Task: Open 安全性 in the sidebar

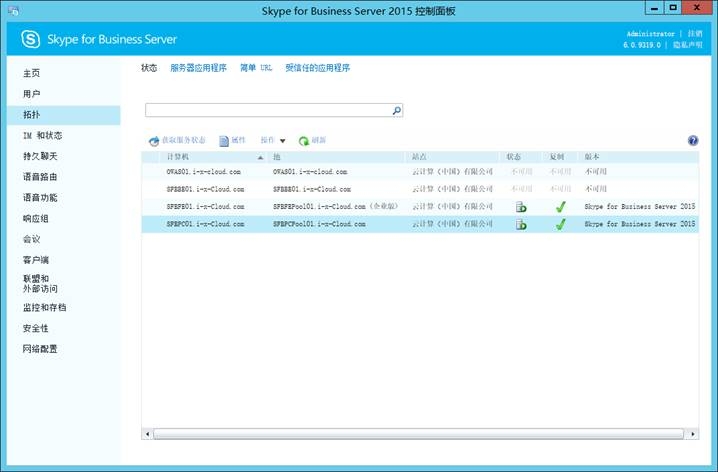Action: click(x=36, y=328)
